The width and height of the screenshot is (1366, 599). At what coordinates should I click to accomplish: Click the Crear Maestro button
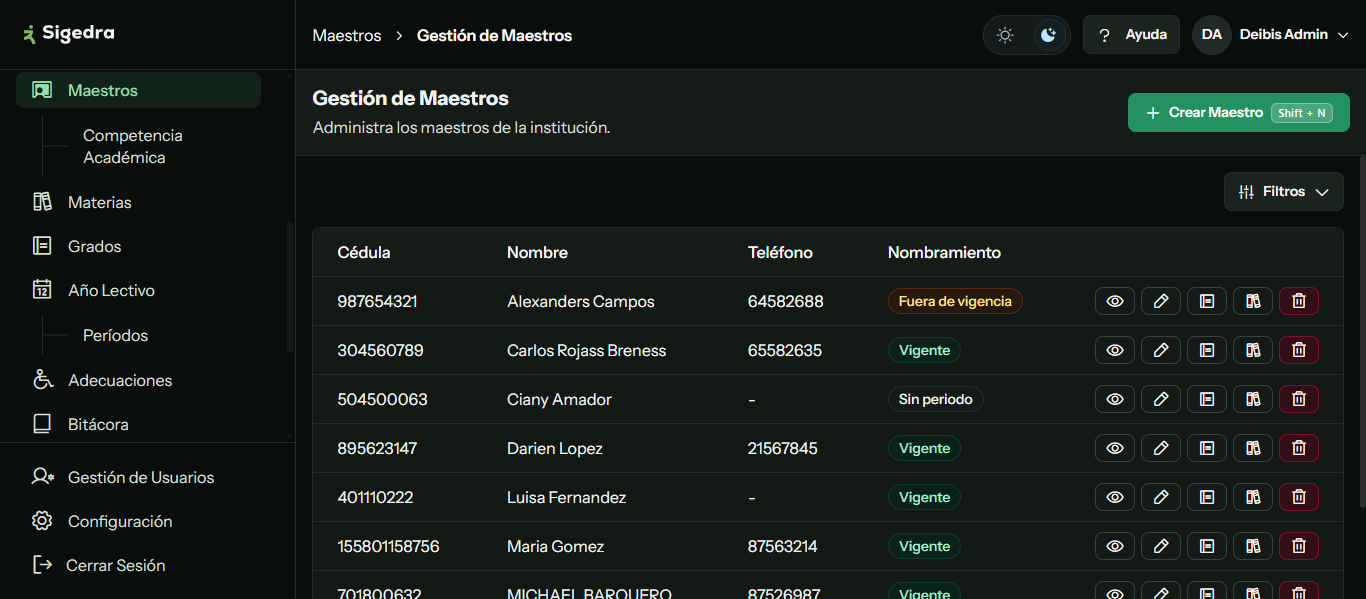[1239, 112]
